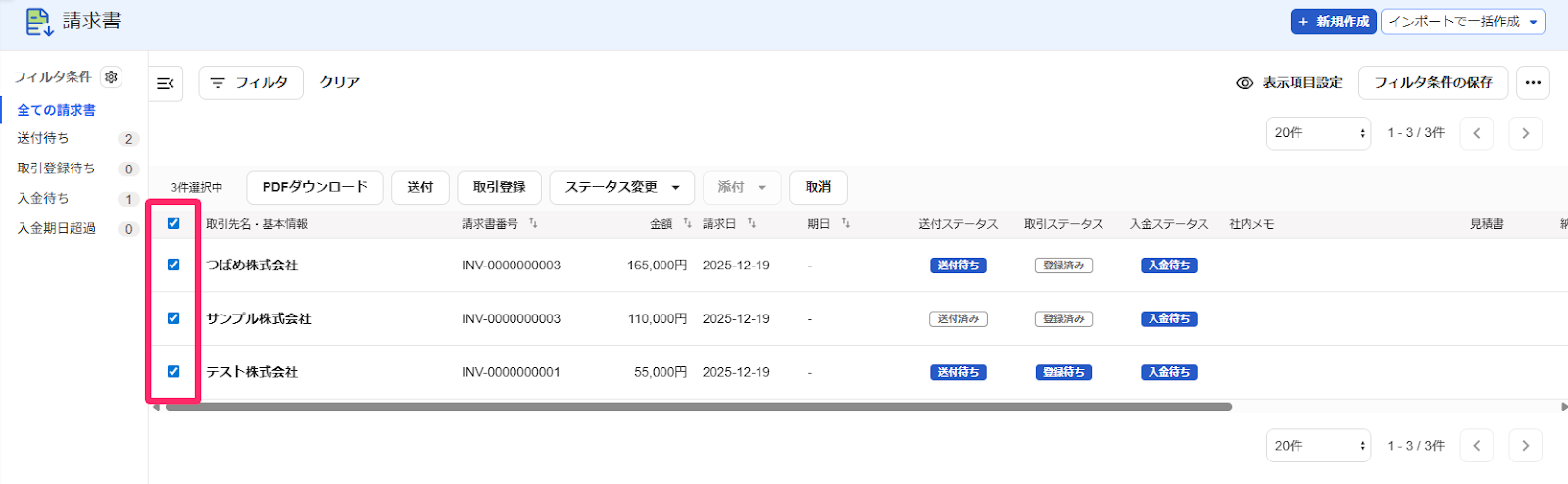Click scrollbar right arrow of table
1568x484 pixels.
(1563, 407)
